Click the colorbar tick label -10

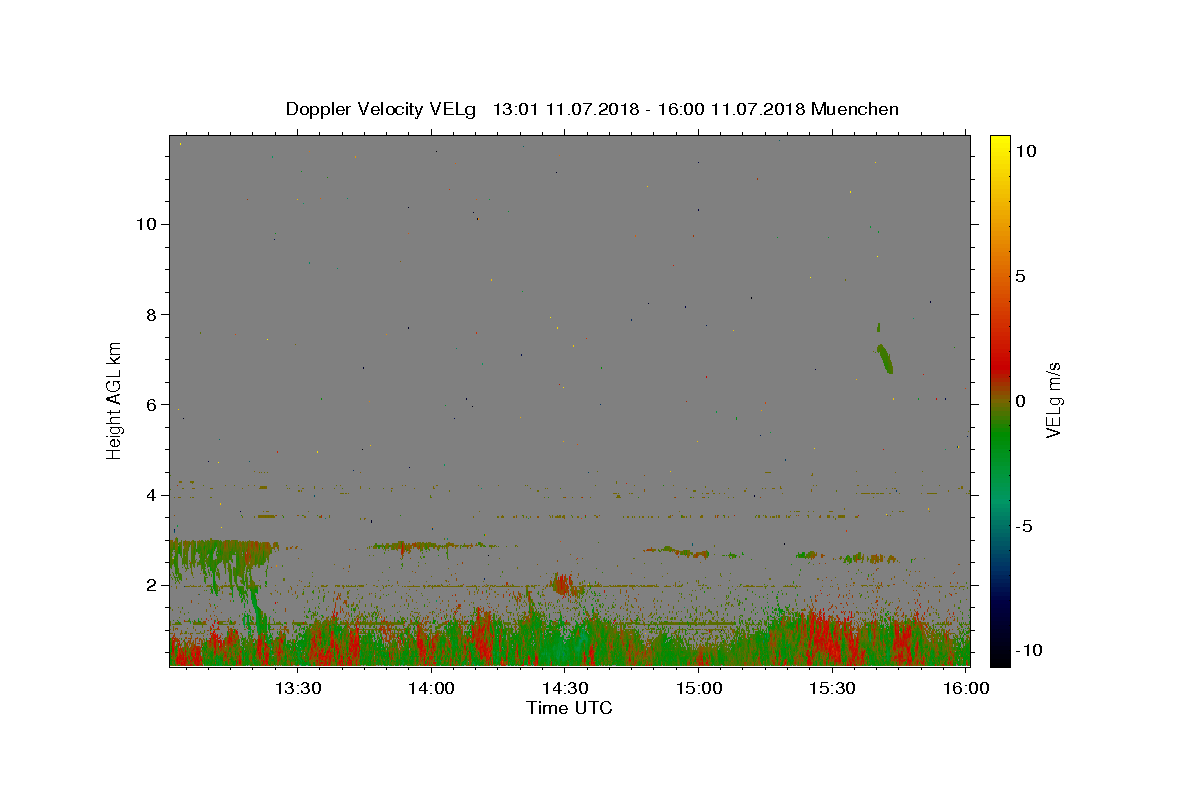pos(1027,651)
